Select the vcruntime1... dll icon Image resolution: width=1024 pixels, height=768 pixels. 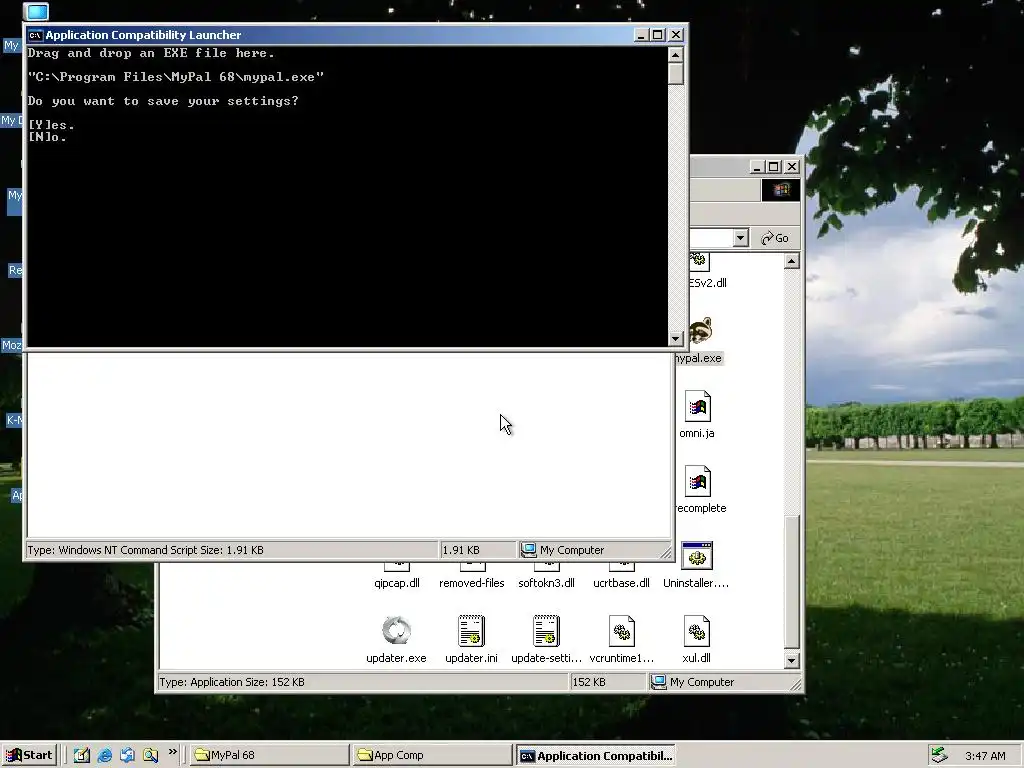click(621, 631)
